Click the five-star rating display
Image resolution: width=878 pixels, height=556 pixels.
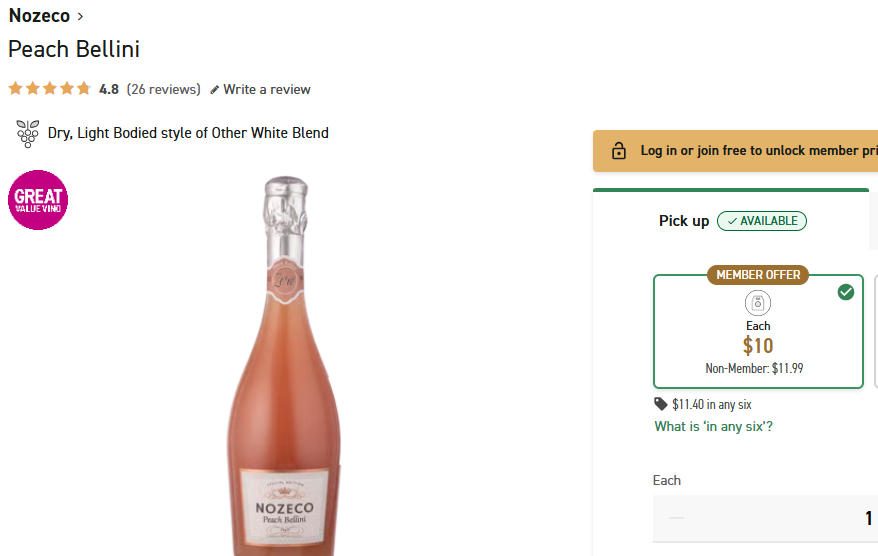point(49,89)
